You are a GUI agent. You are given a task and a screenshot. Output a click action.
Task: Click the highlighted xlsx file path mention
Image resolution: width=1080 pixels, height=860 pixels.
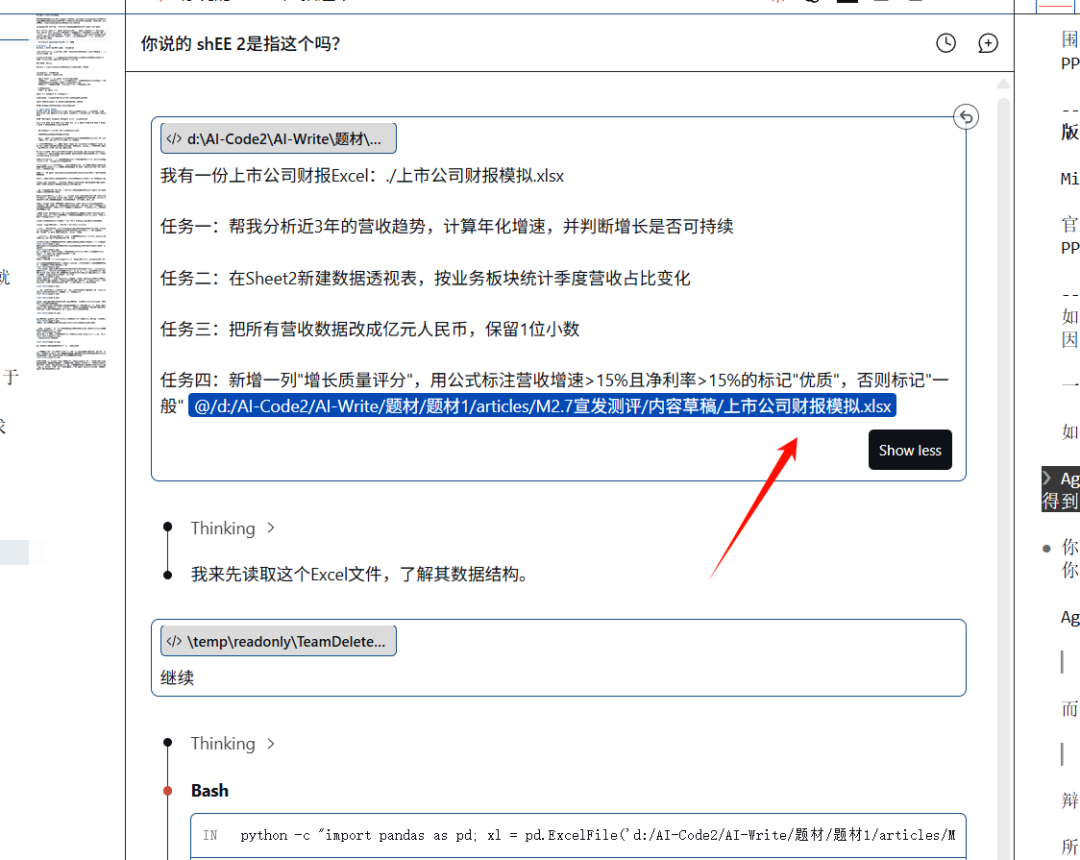point(542,406)
